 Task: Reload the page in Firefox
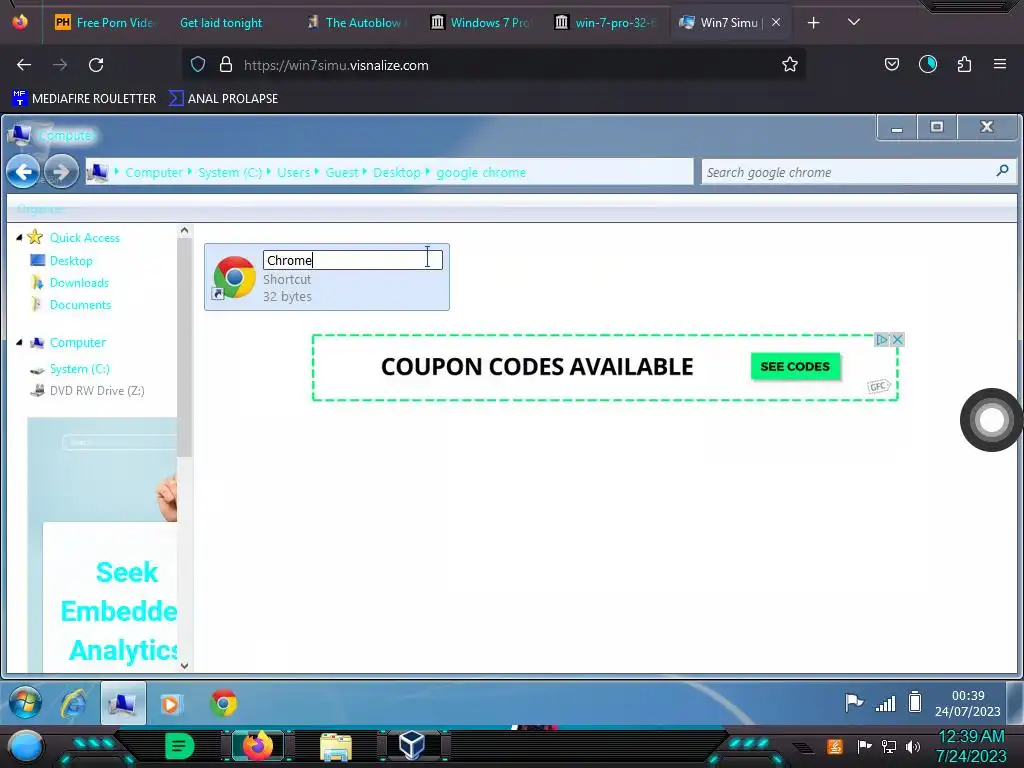[x=96, y=65]
